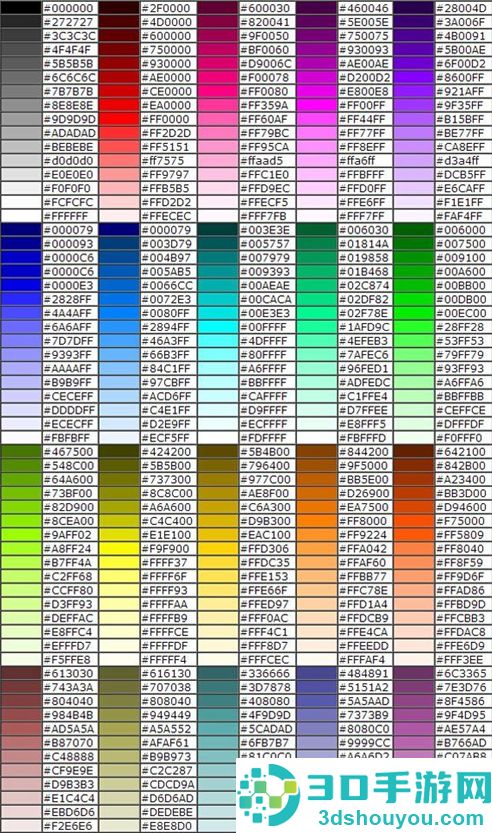Click the olive swatch beside #808040
This screenshot has width=492, height=833.
coord(118,701)
